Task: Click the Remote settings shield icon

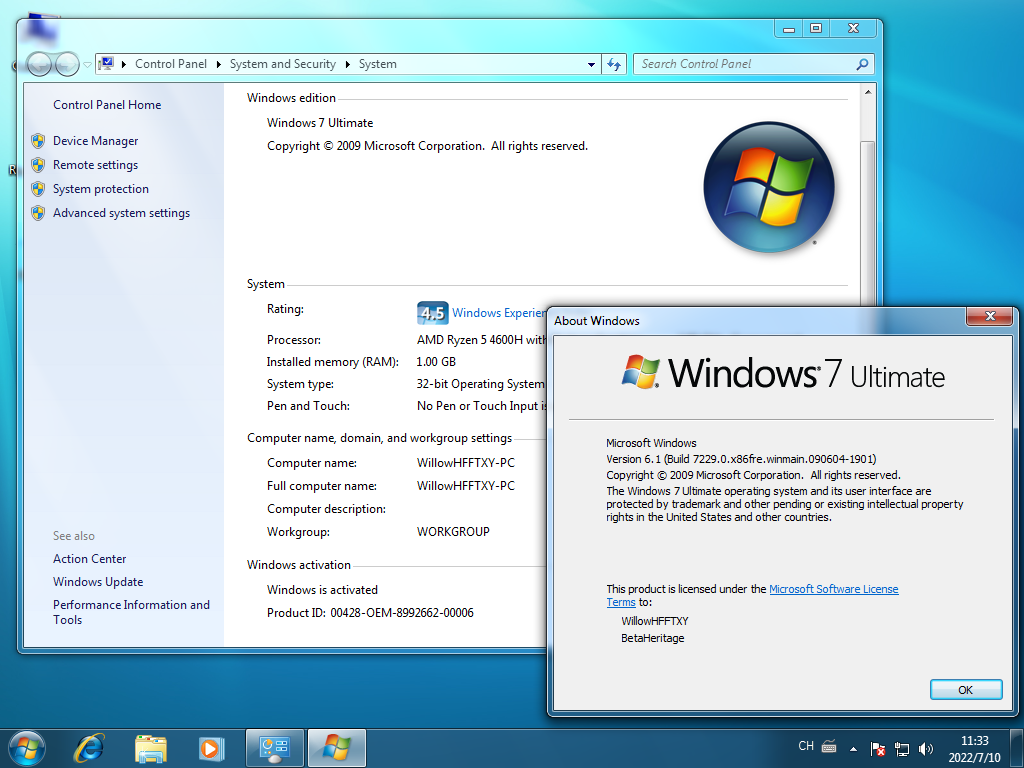Action: point(38,165)
